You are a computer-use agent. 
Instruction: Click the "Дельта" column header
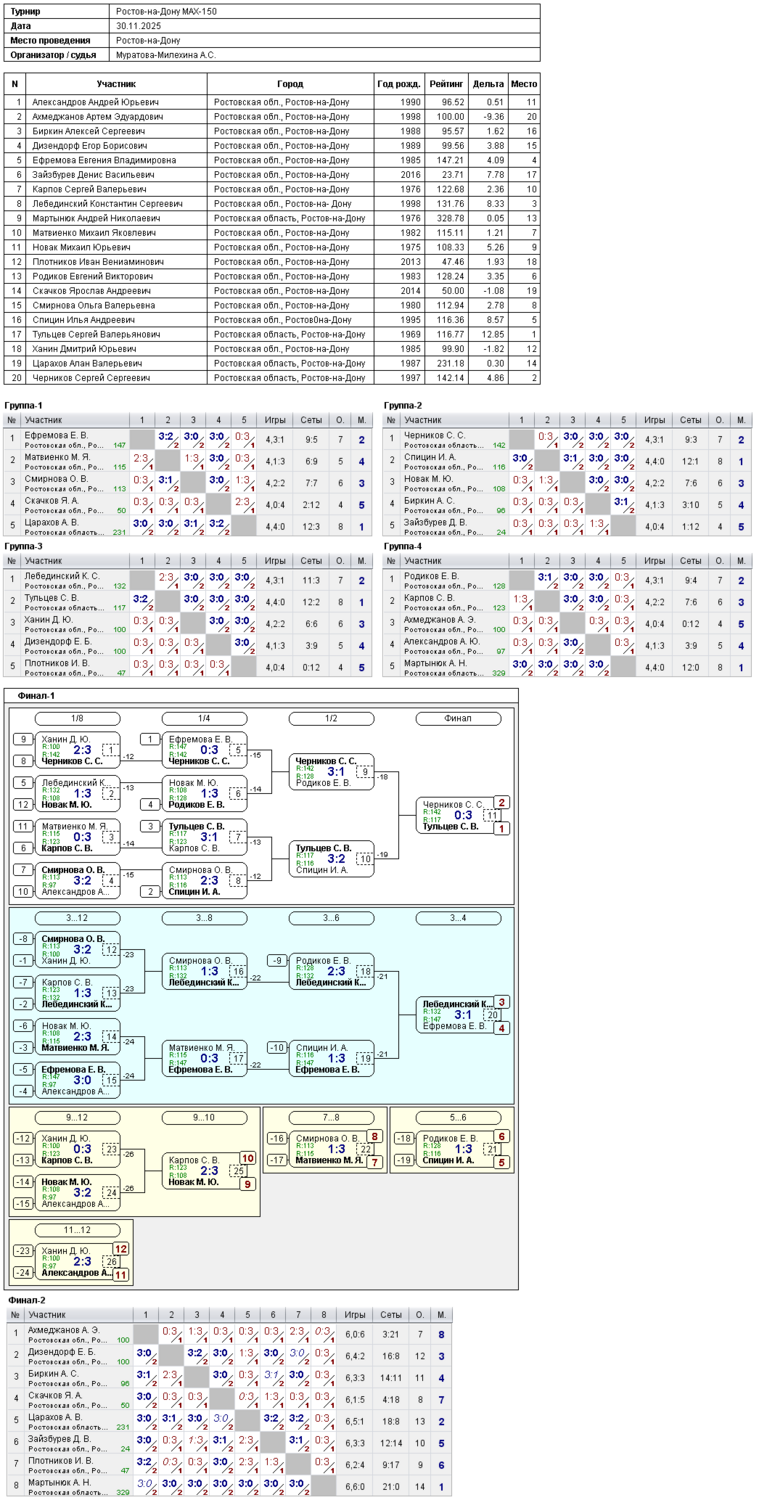click(488, 84)
